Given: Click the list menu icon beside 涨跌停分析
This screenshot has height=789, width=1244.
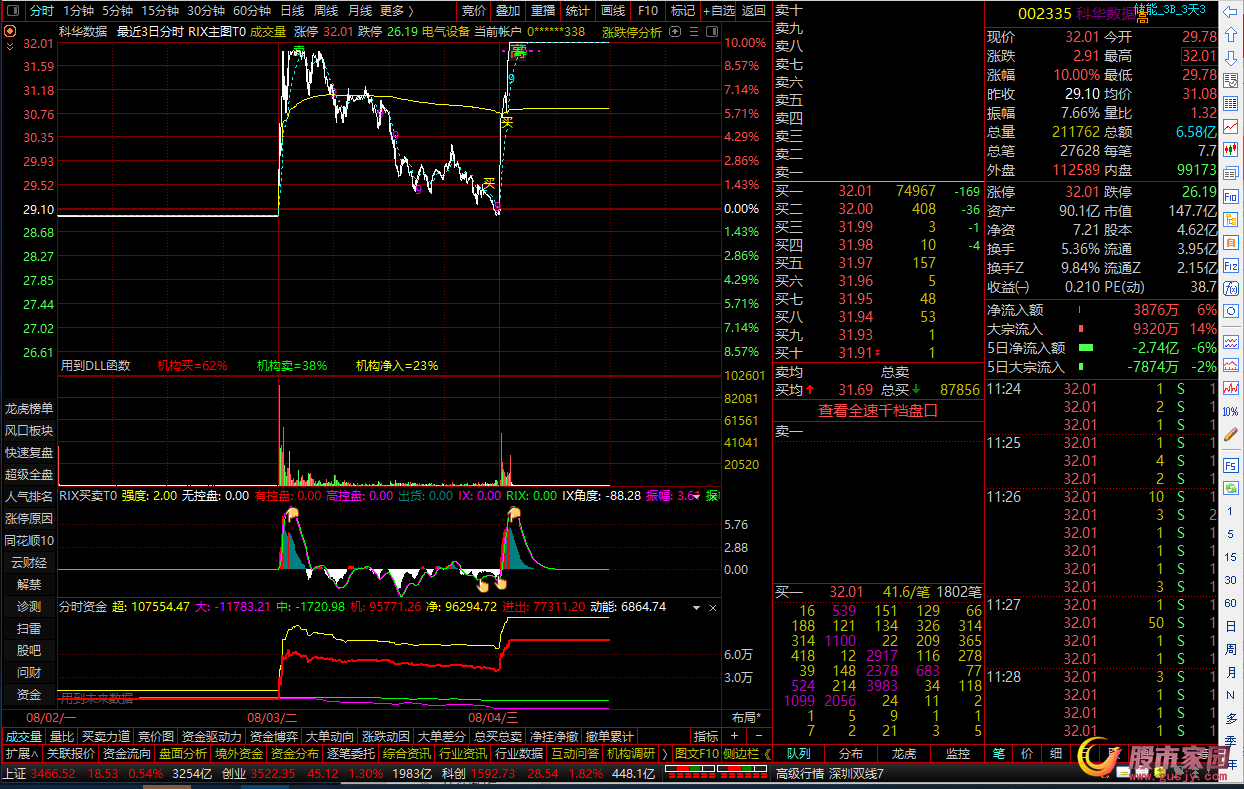Looking at the screenshot, I should pos(692,32).
